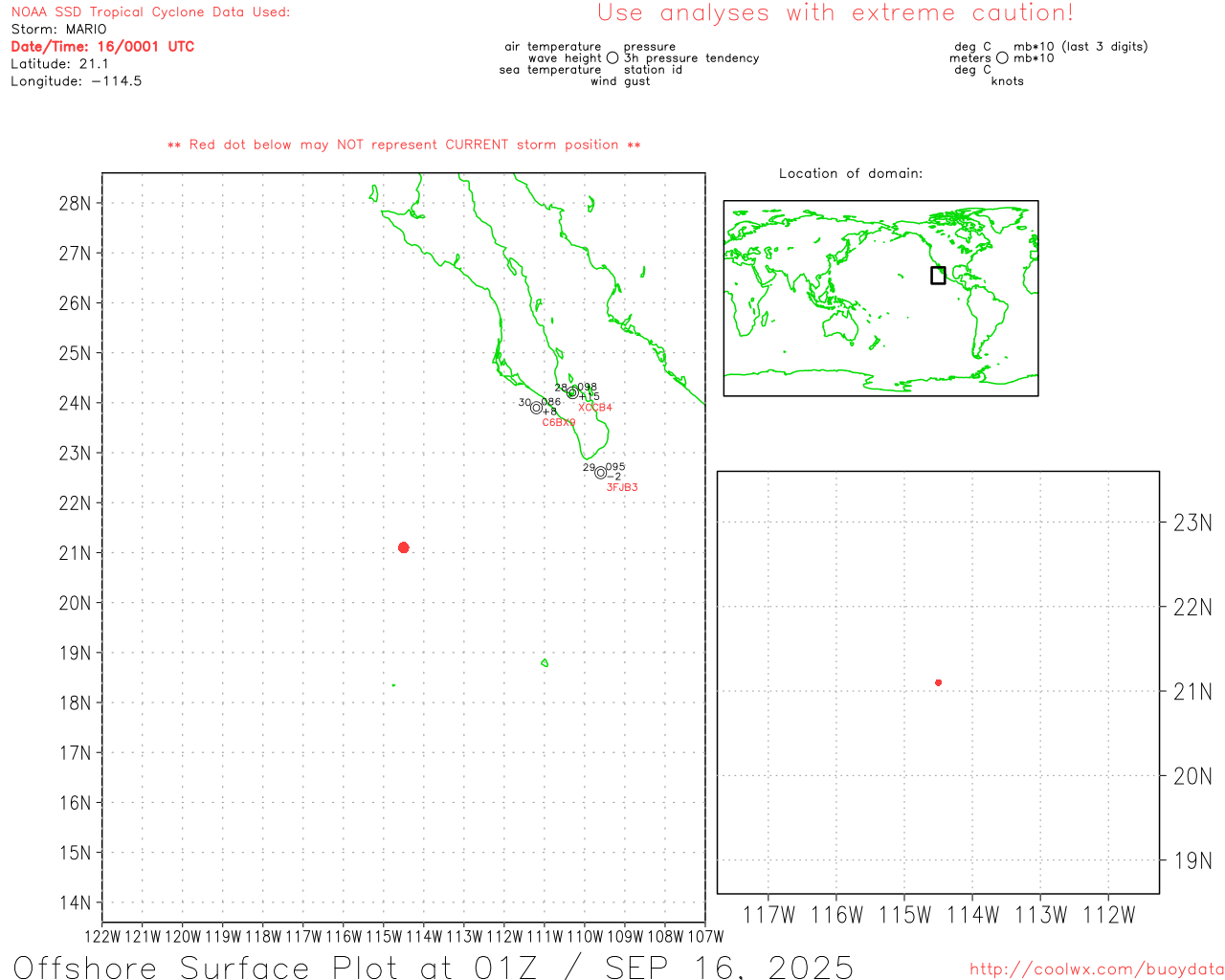The width and height of the screenshot is (1225, 980).
Task: Click the red storm dot on main map
Action: (x=404, y=547)
